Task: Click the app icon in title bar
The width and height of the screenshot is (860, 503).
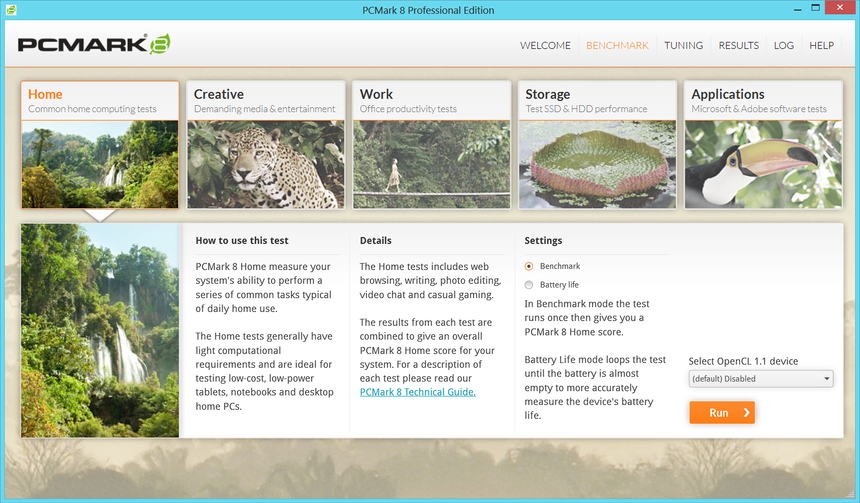Action: coord(11,10)
